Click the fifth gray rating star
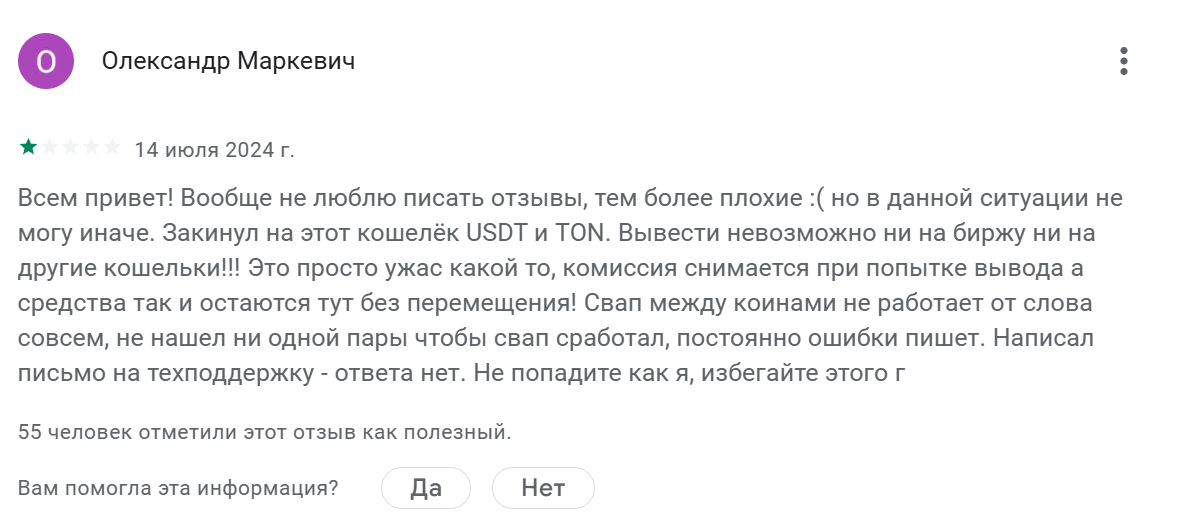 (x=112, y=148)
